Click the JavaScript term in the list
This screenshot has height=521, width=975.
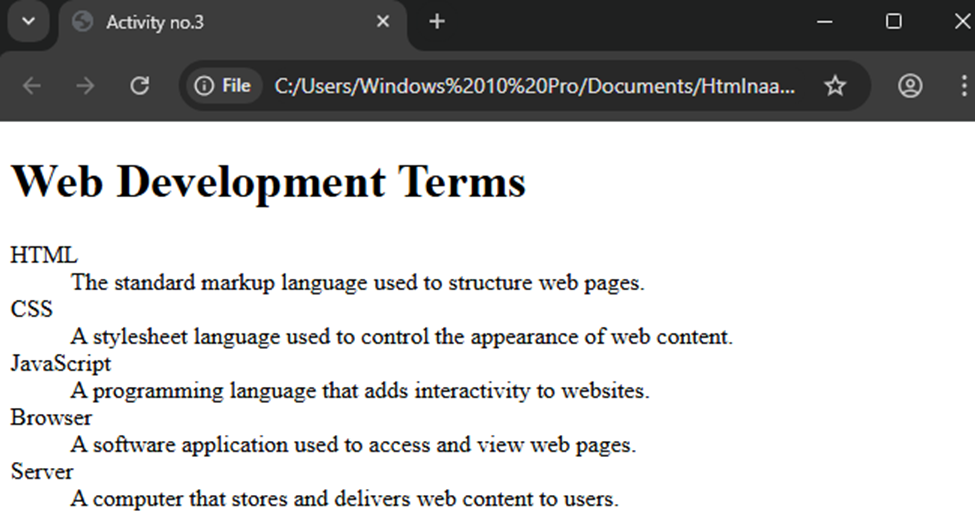pyautogui.click(x=61, y=363)
